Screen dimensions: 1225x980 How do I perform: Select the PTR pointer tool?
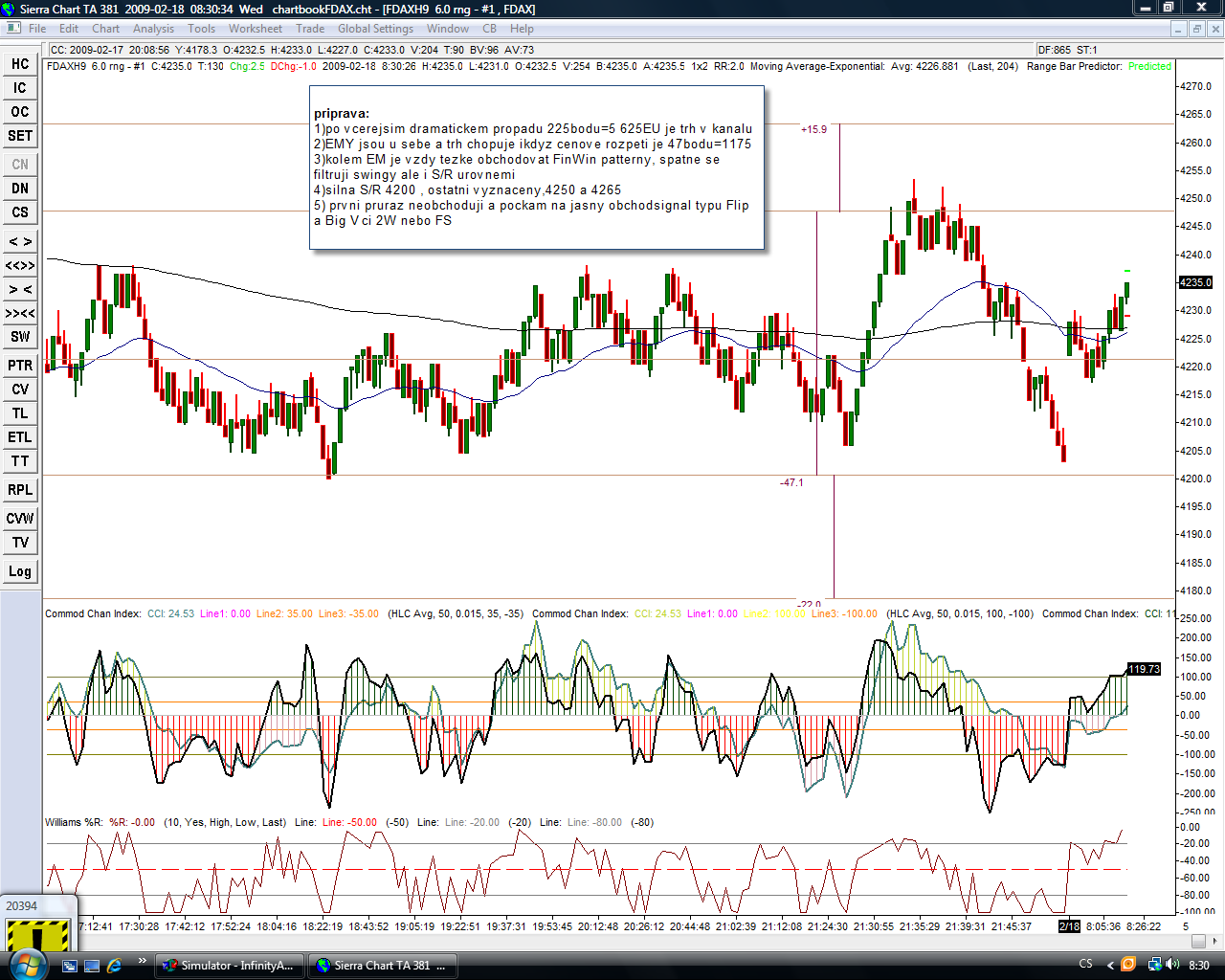(20, 366)
